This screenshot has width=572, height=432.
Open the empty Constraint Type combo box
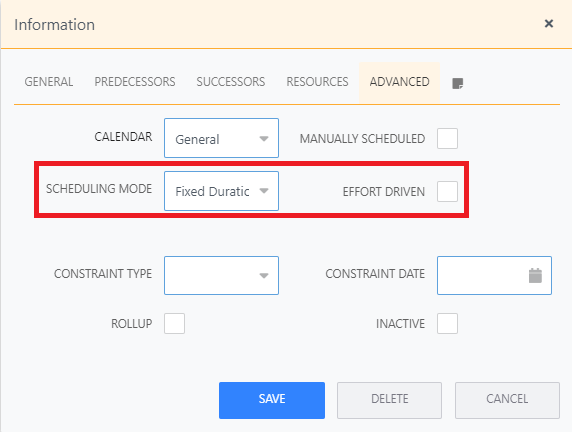point(221,275)
